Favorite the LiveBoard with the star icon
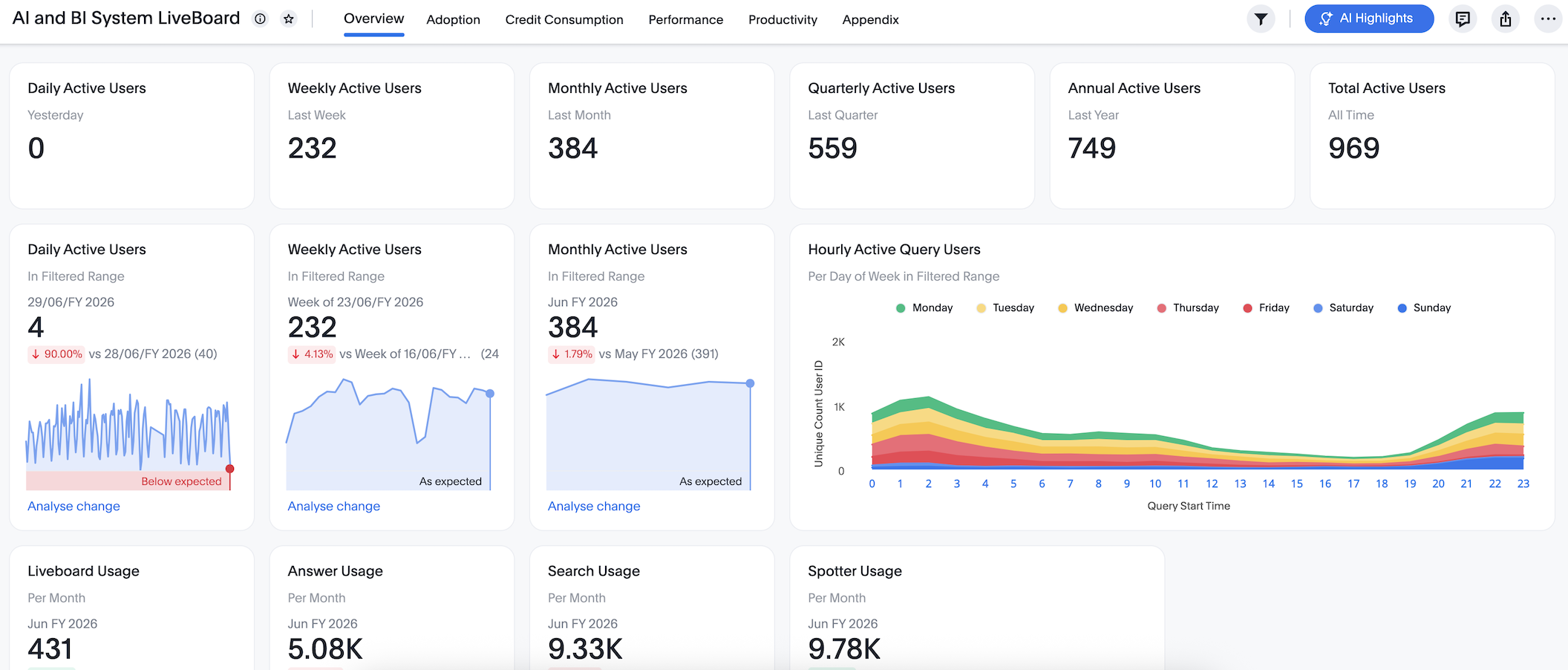The width and height of the screenshot is (1568, 670). (289, 19)
